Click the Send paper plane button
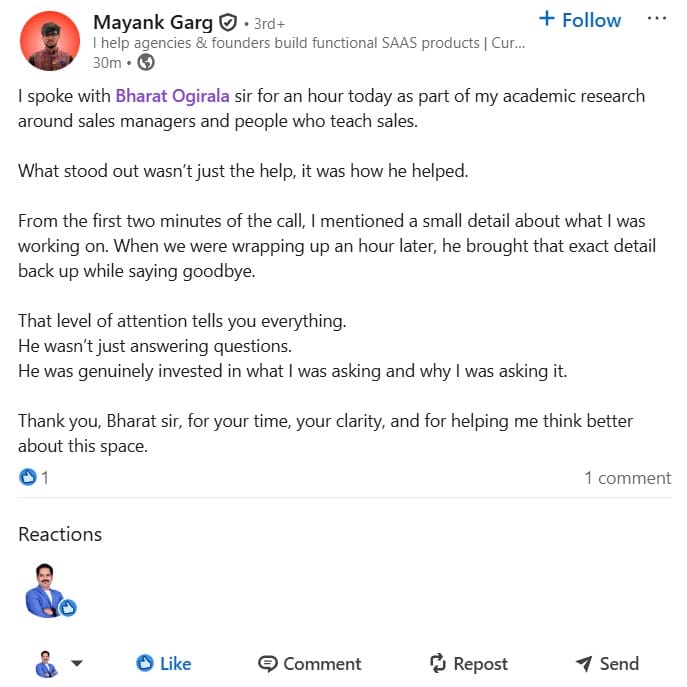 [606, 663]
